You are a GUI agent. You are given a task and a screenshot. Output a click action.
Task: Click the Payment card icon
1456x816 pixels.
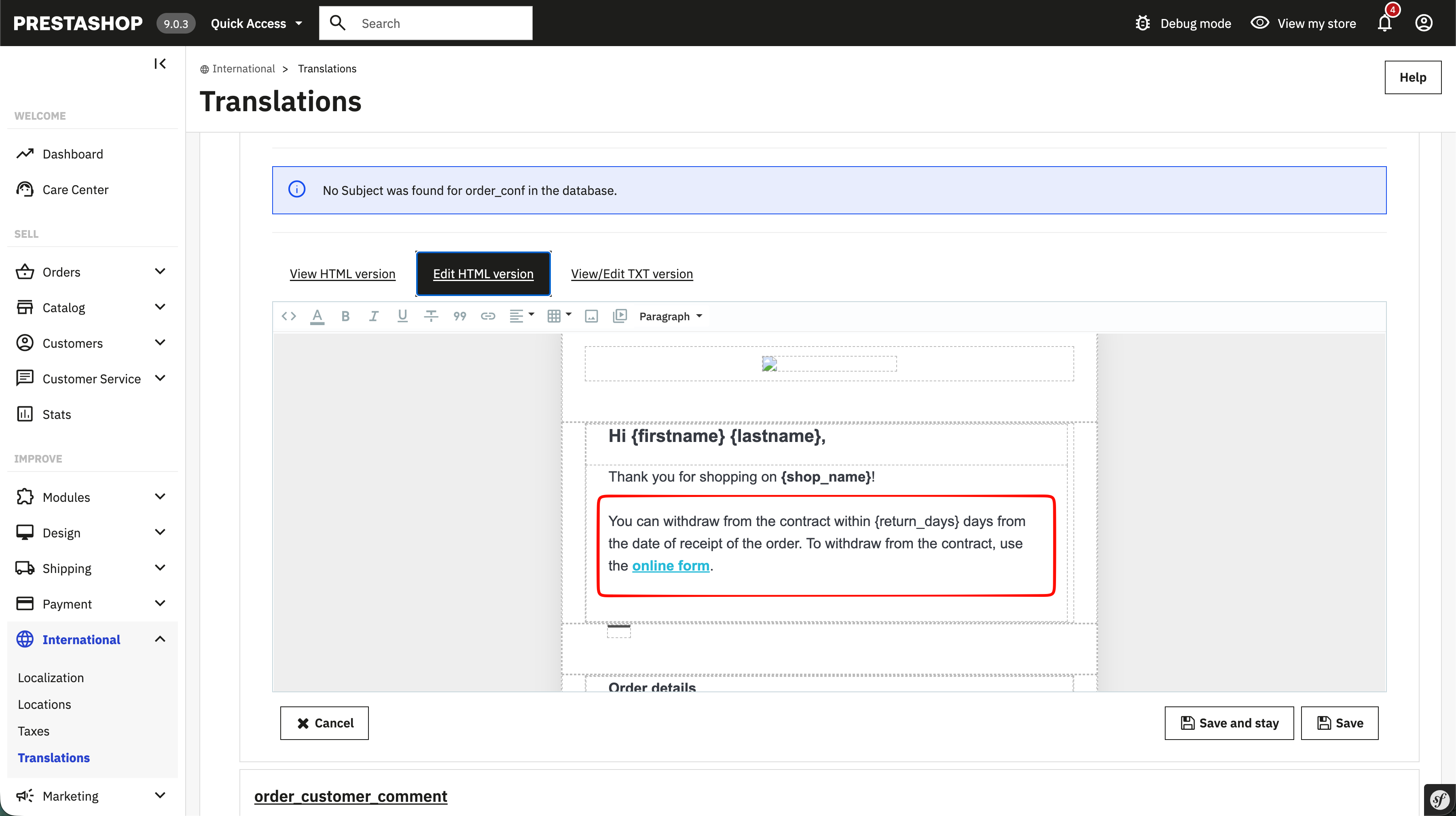[25, 604]
